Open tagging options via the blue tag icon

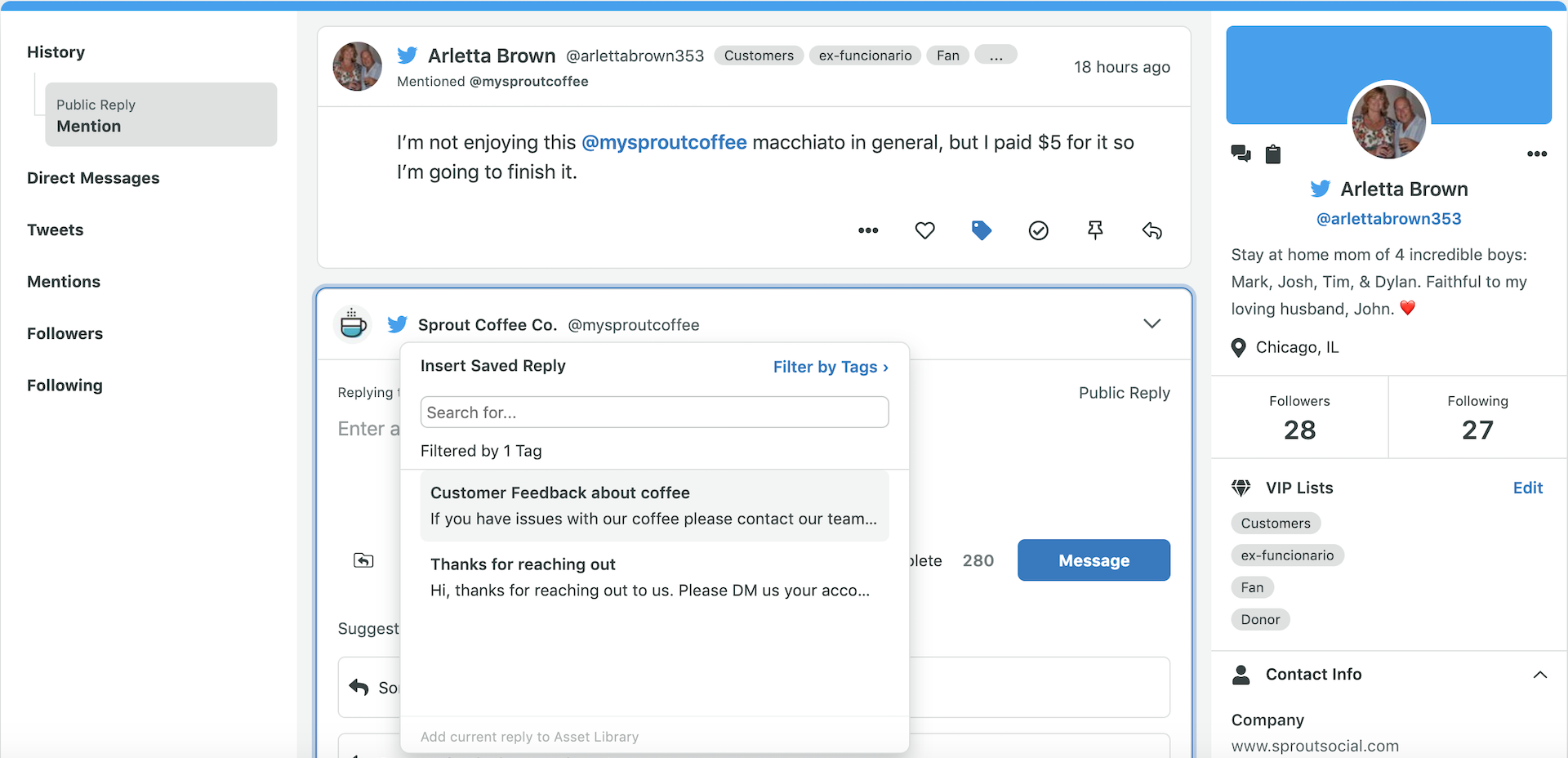click(981, 230)
